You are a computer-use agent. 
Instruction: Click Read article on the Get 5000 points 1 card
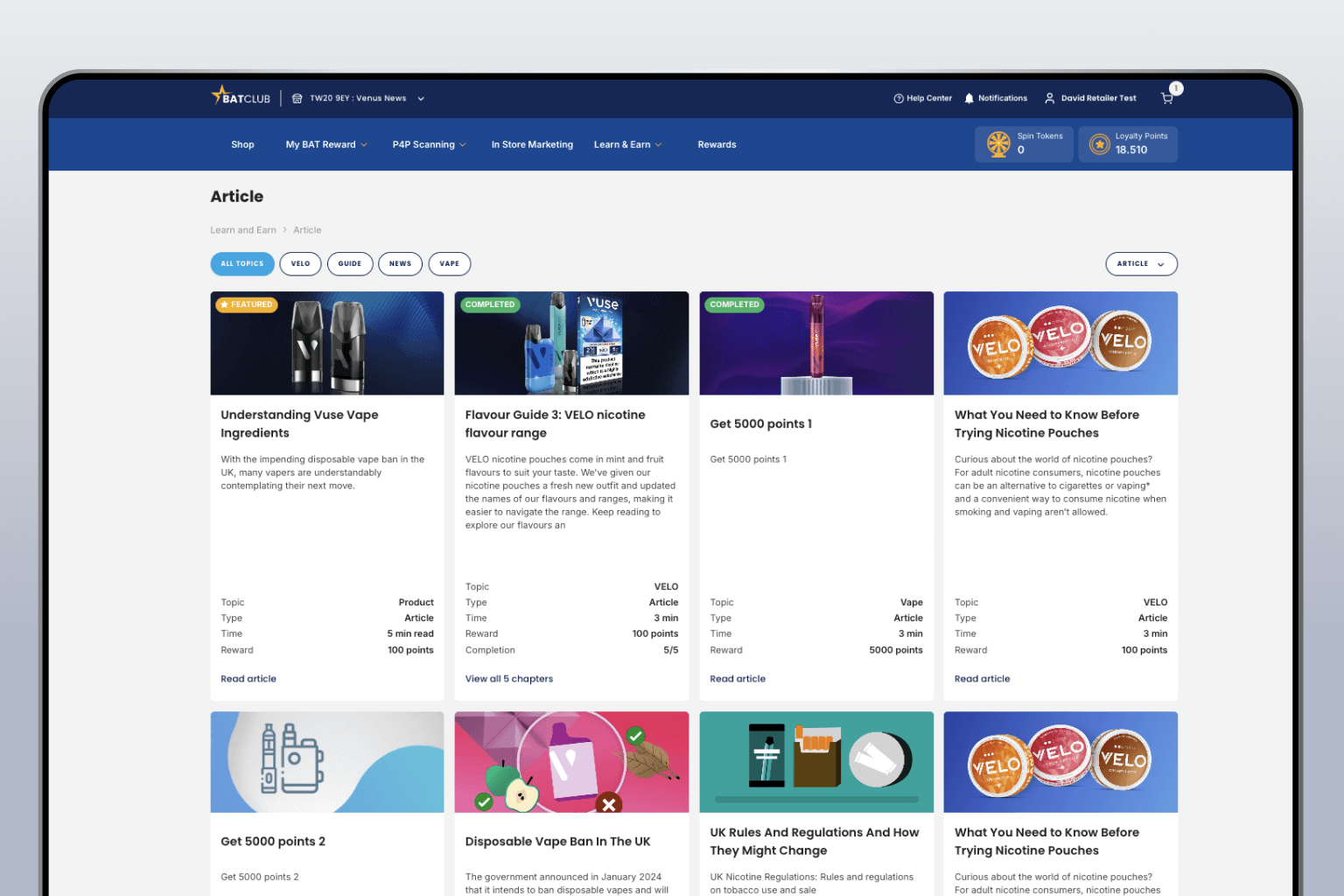pyautogui.click(x=738, y=679)
